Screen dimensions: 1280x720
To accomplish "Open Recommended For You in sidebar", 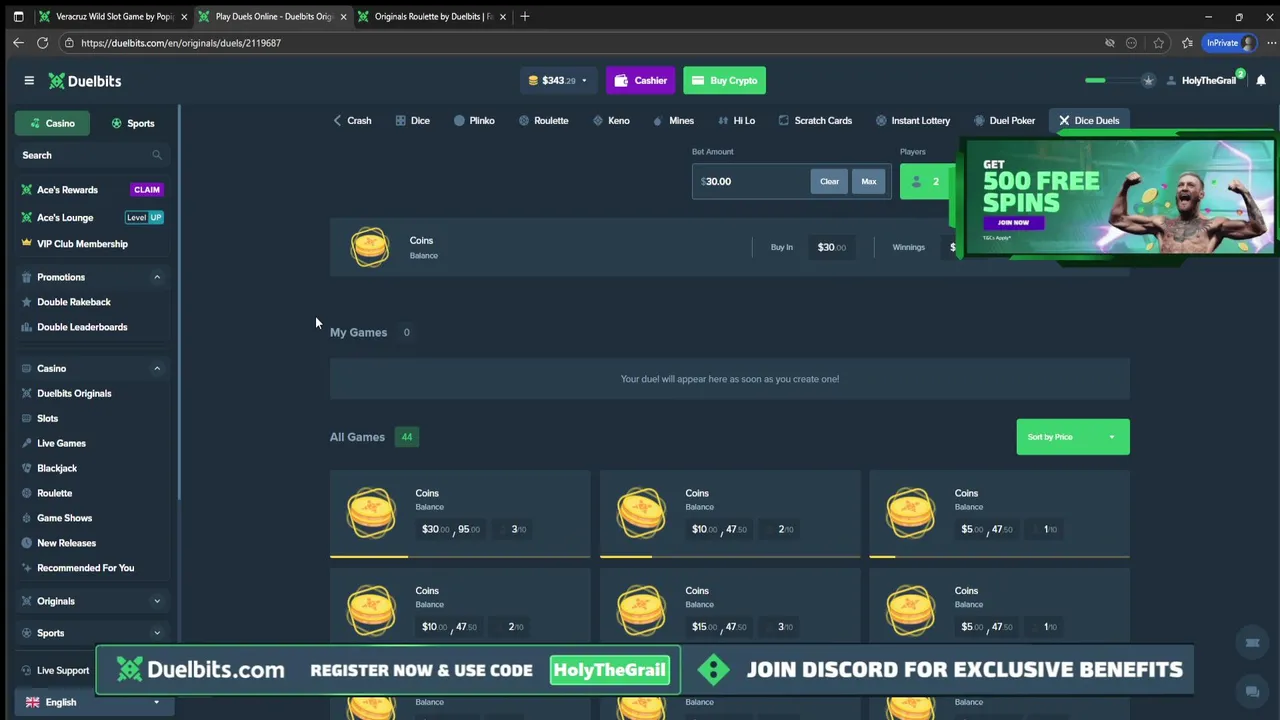I will pos(85,568).
